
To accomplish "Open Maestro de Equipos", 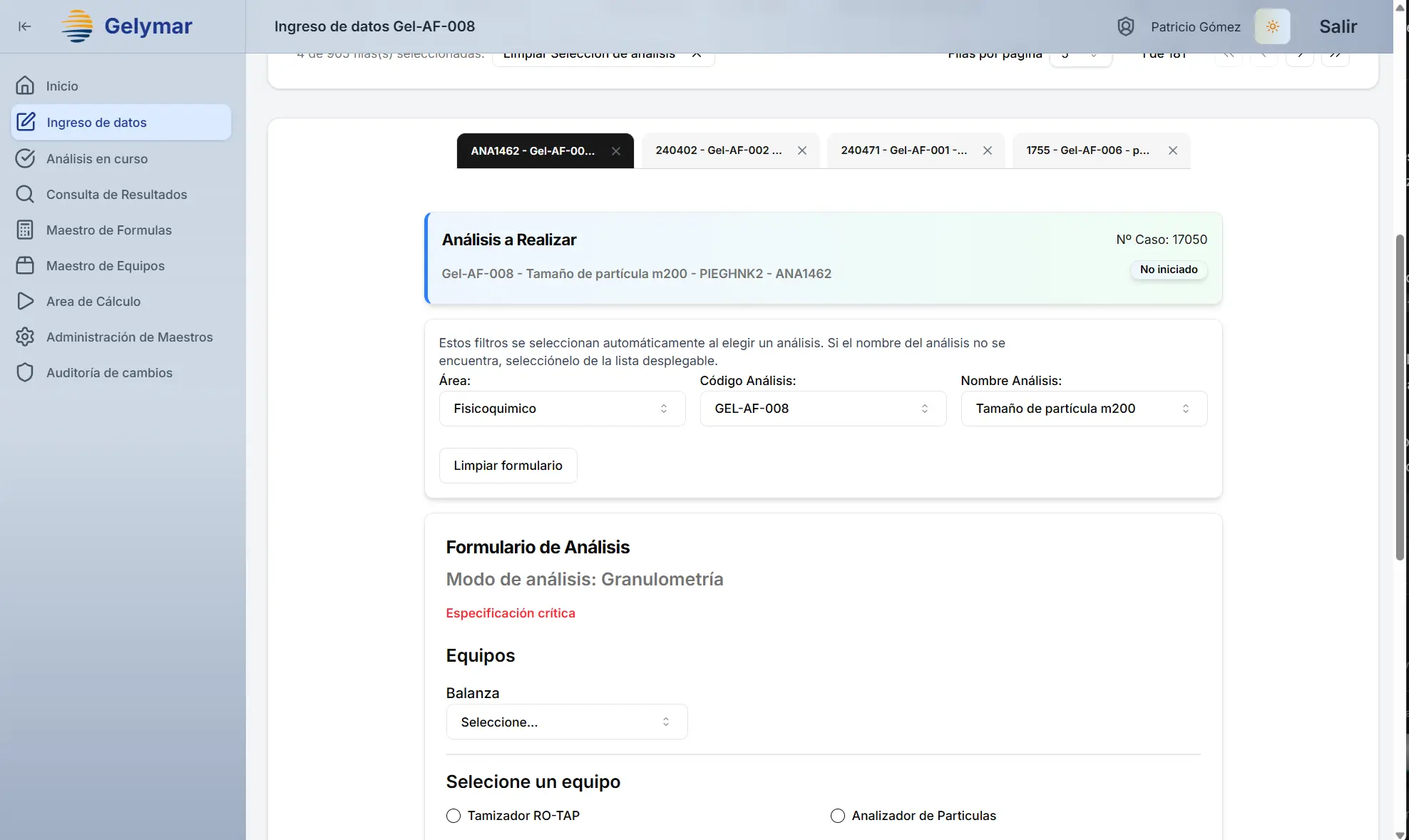I will pos(105,265).
